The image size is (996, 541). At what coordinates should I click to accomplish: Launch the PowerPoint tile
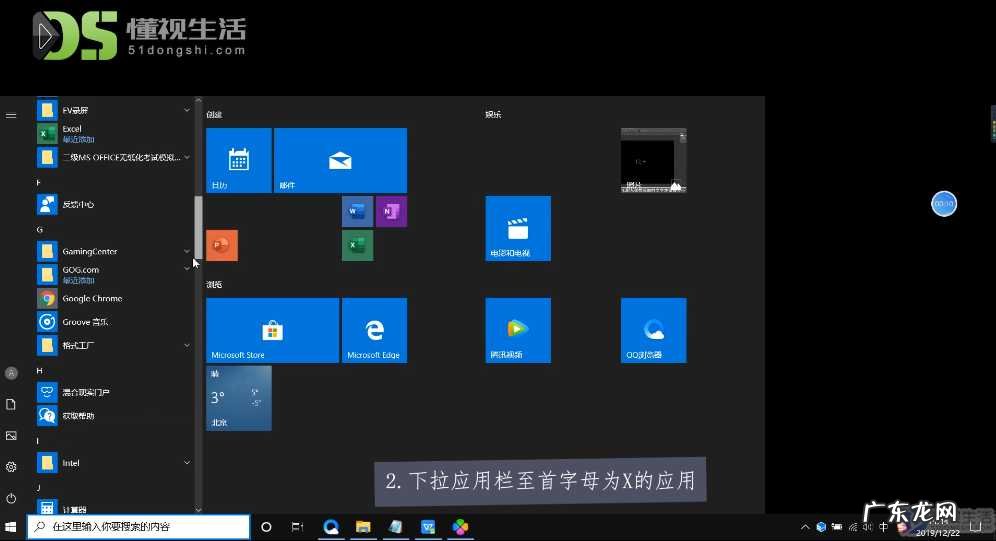[x=222, y=245]
